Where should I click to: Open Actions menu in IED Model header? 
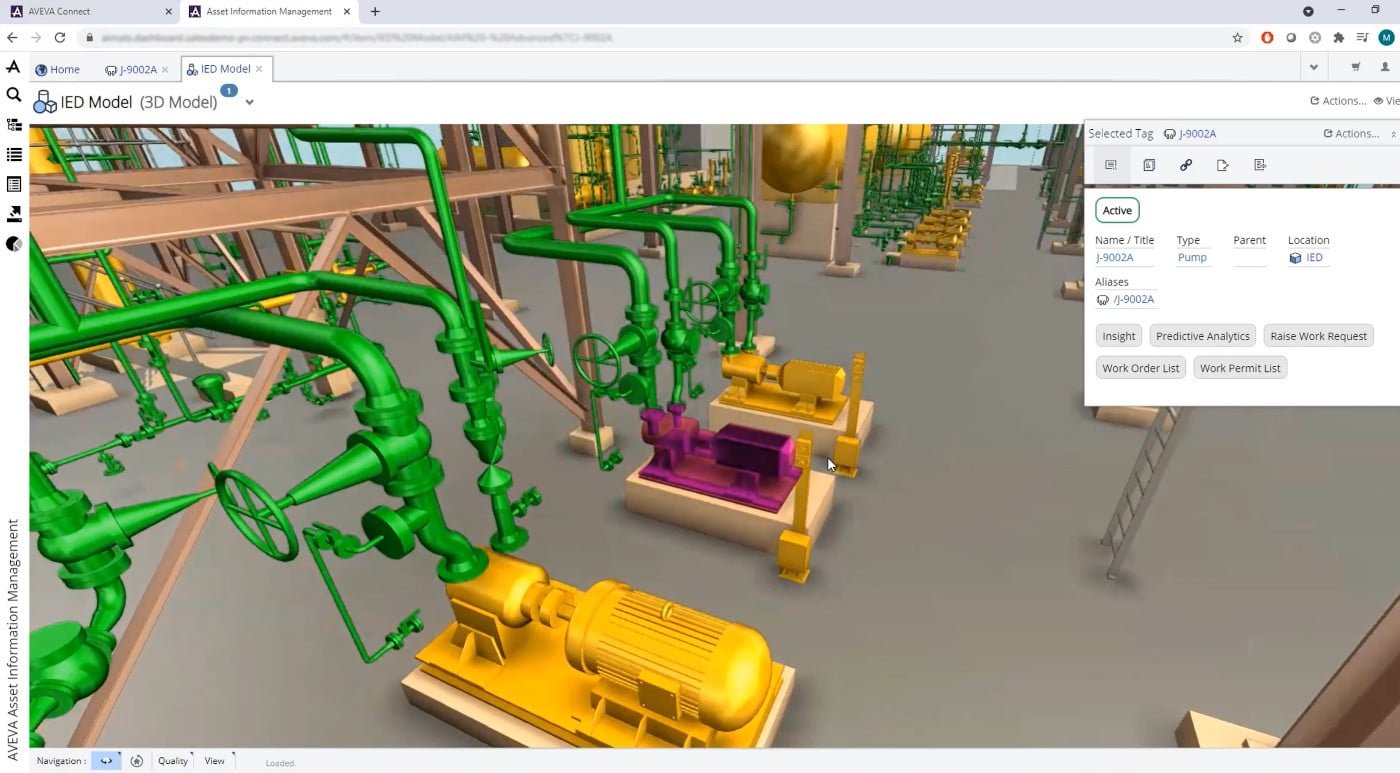[x=1338, y=101]
